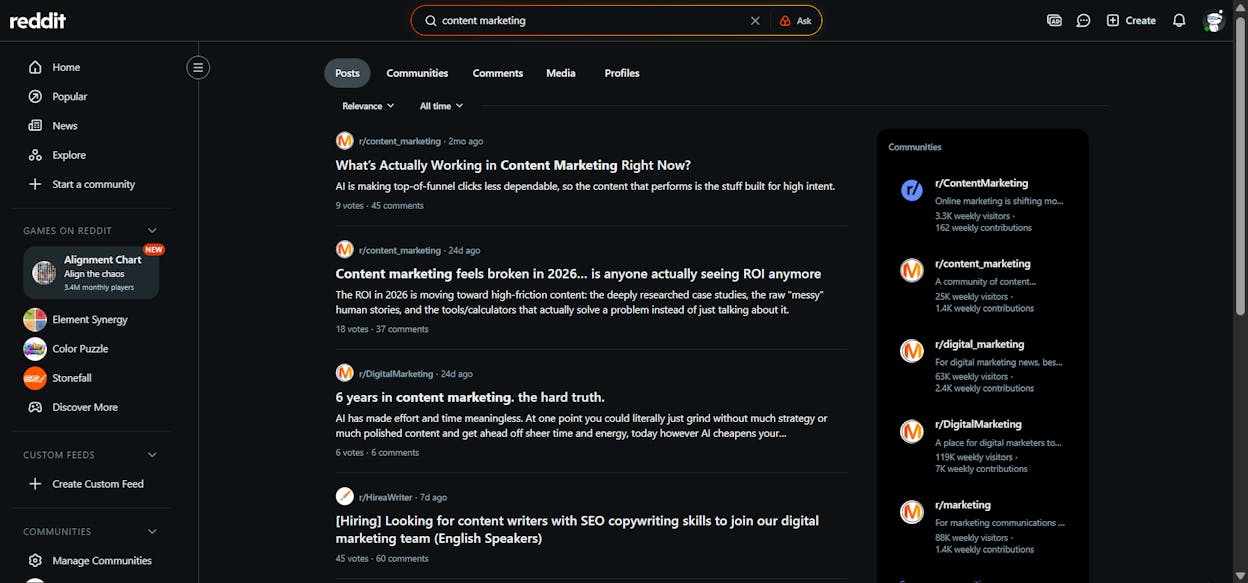Click r/HireaWriter subreddit link
The width and height of the screenshot is (1248, 583).
pos(386,497)
